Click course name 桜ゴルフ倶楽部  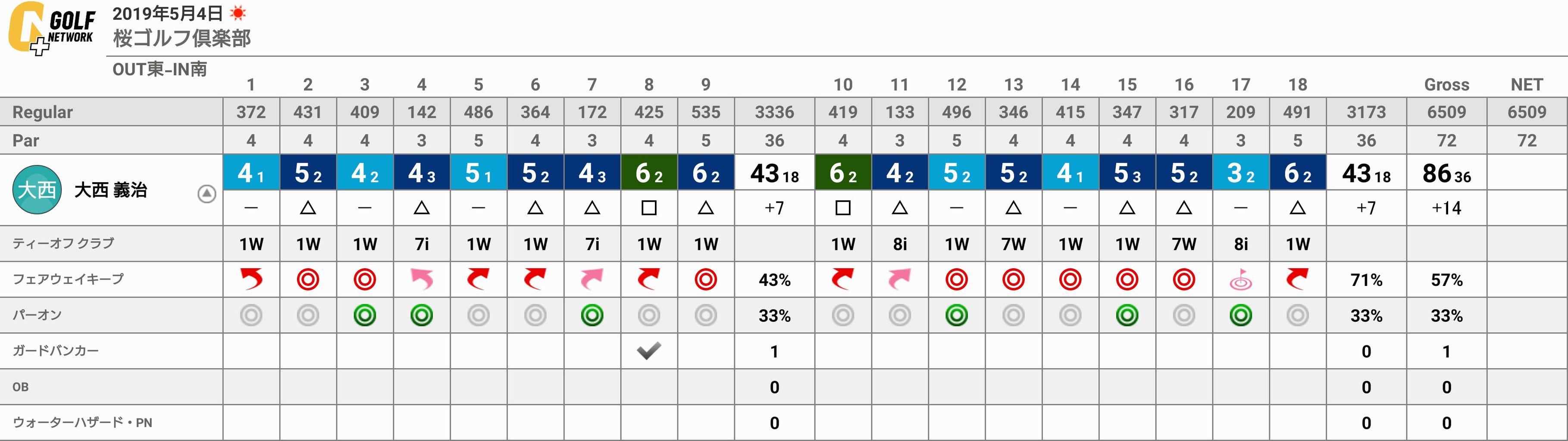pos(182,38)
